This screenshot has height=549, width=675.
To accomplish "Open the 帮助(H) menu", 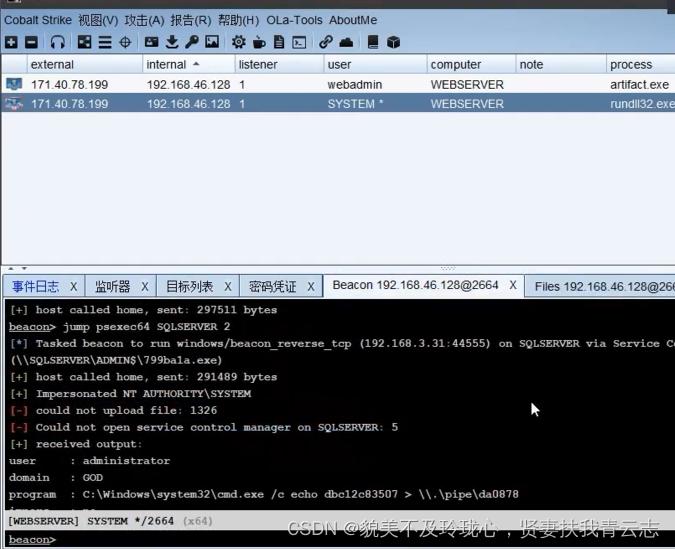I will point(238,20).
